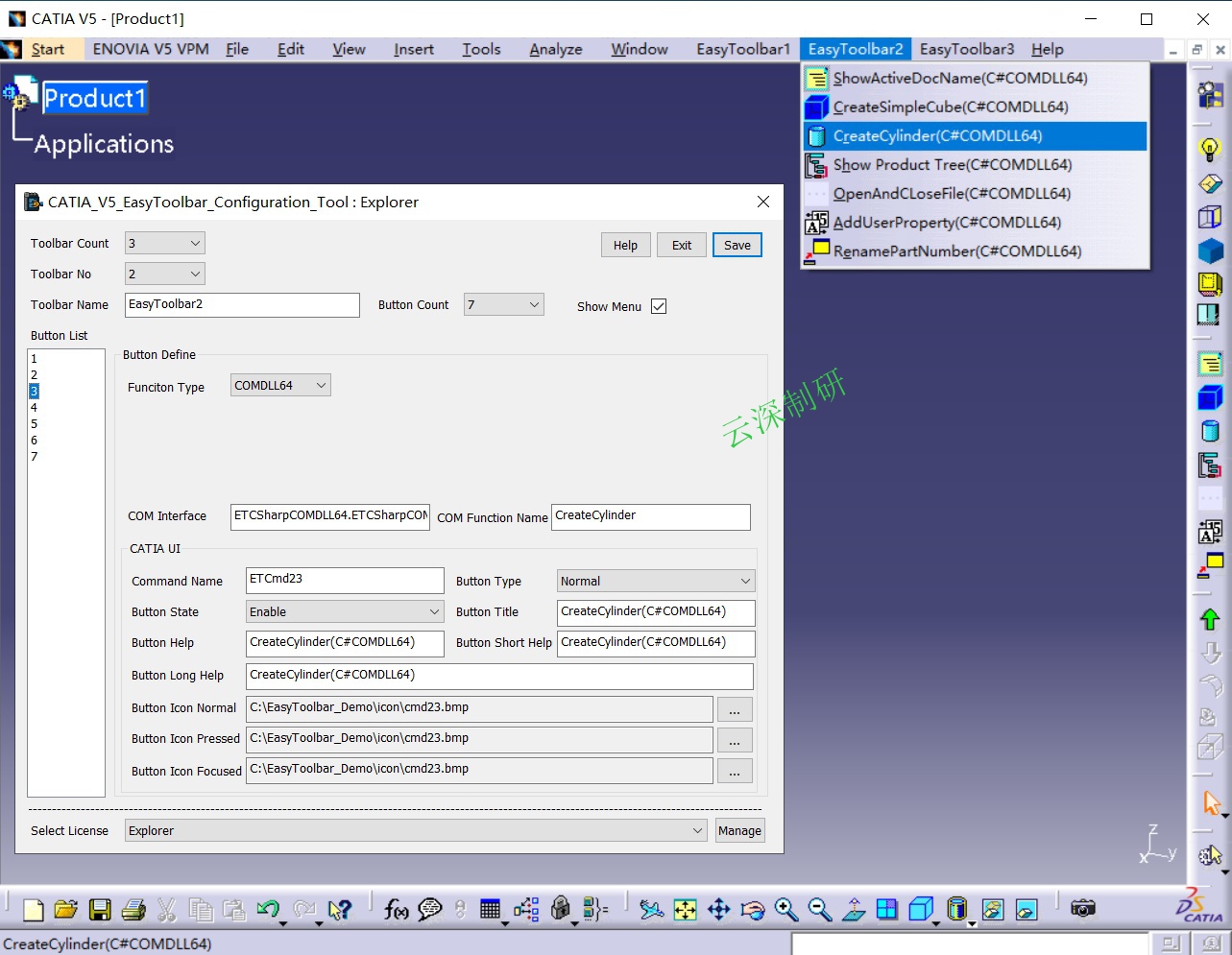Image resolution: width=1232 pixels, height=955 pixels.
Task: Open the Formula f(x) tool
Action: pos(396,910)
